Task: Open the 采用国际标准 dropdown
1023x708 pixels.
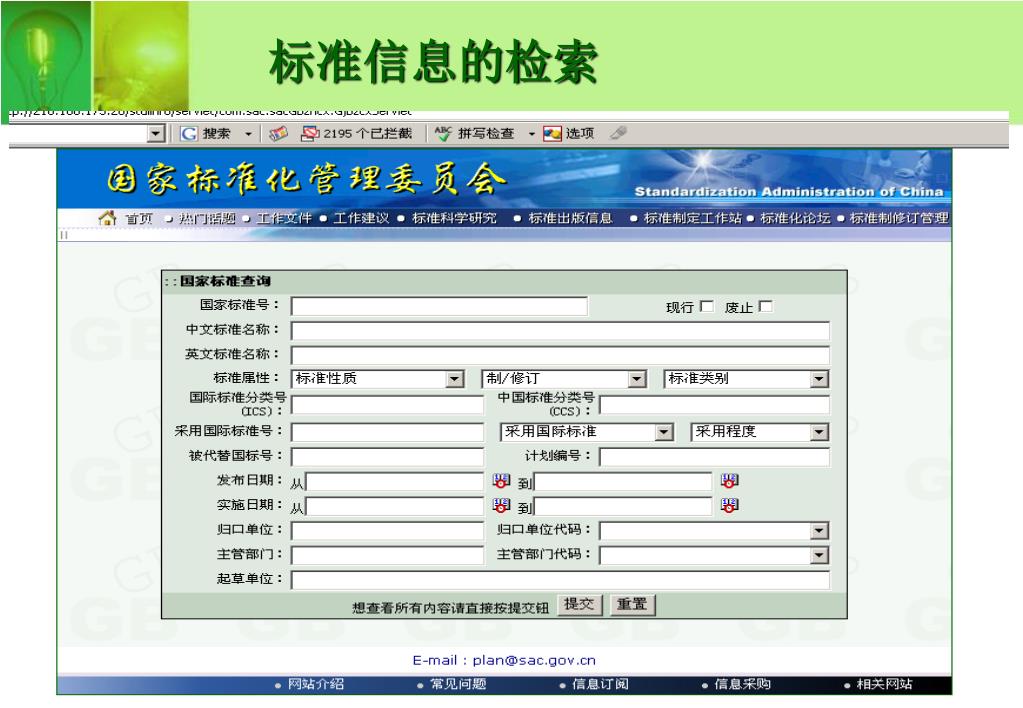Action: pos(587,432)
